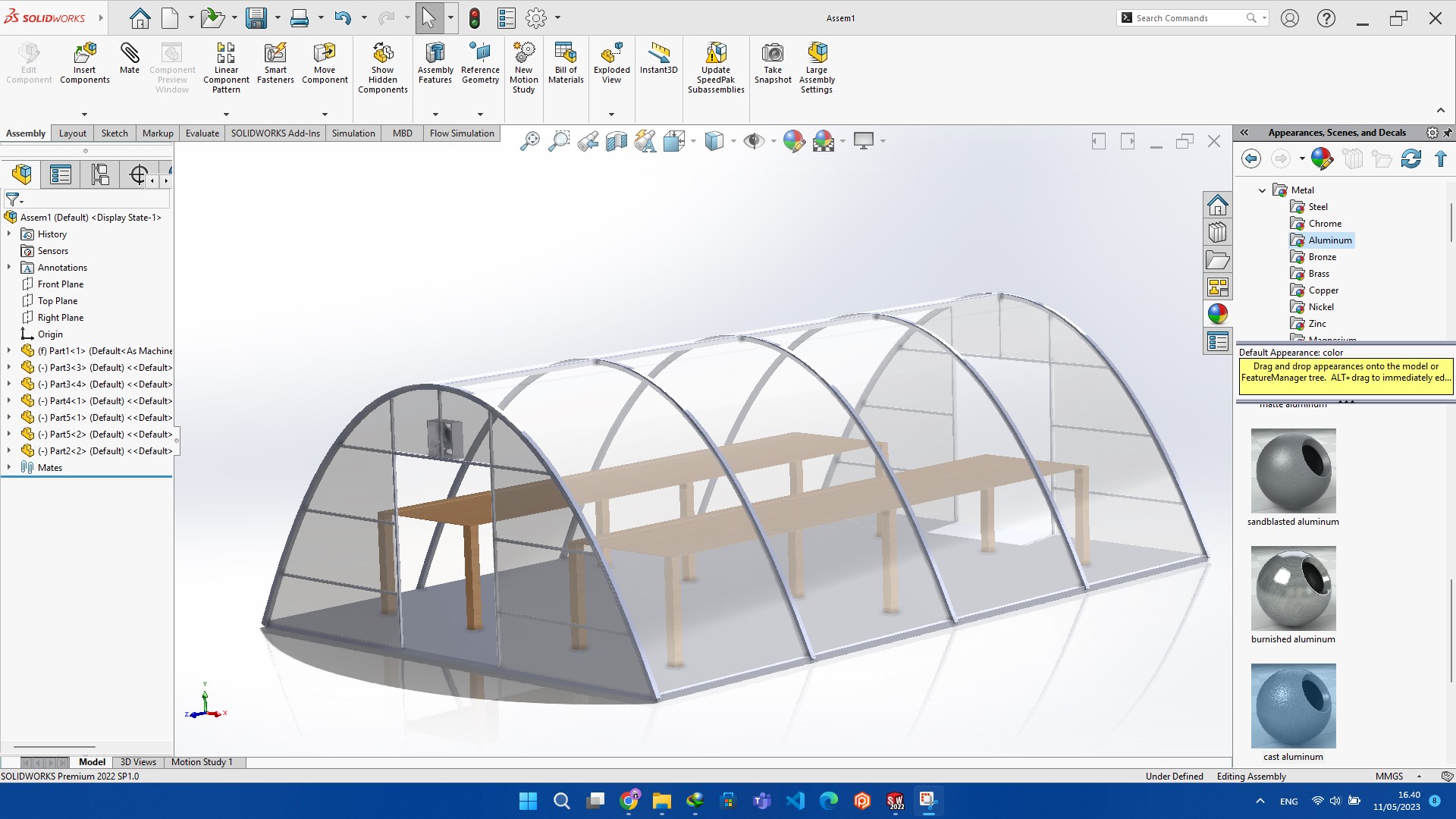
Task: Open Section View in heads-up toolbar
Action: point(617,141)
